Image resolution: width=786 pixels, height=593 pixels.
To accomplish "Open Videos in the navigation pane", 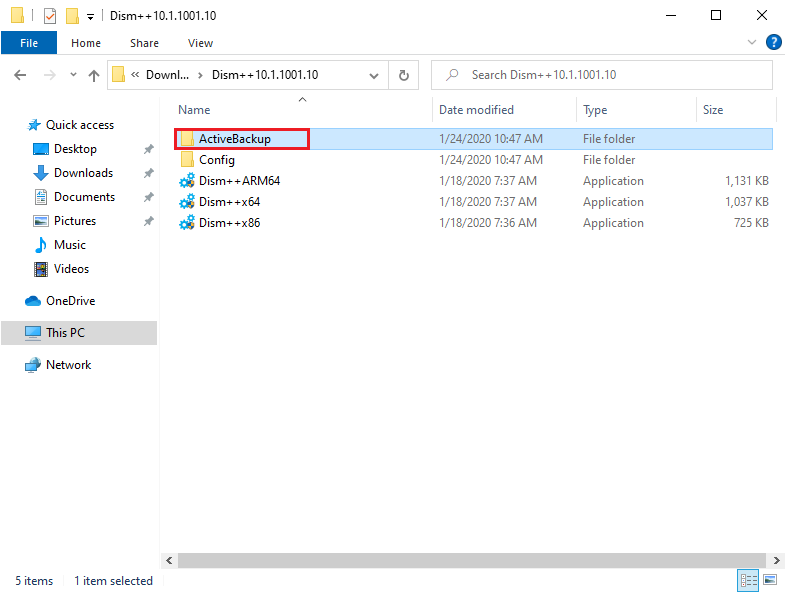I will click(x=71, y=269).
